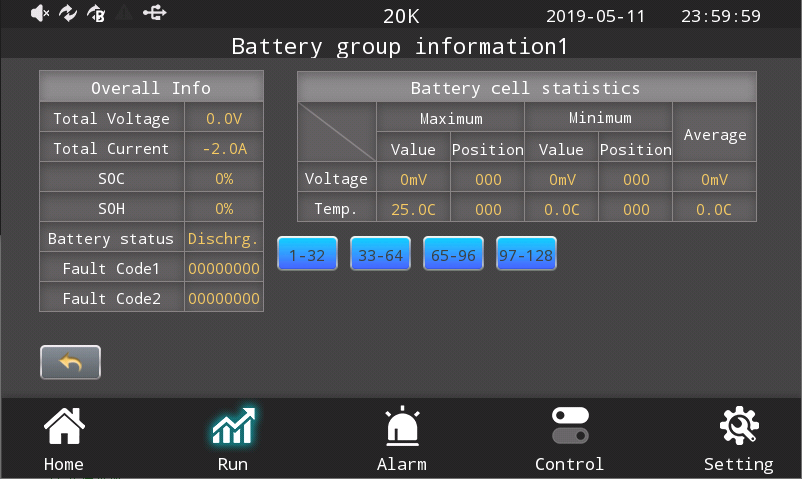Click the average voltage 0mV
The width and height of the screenshot is (802, 479).
(715, 180)
